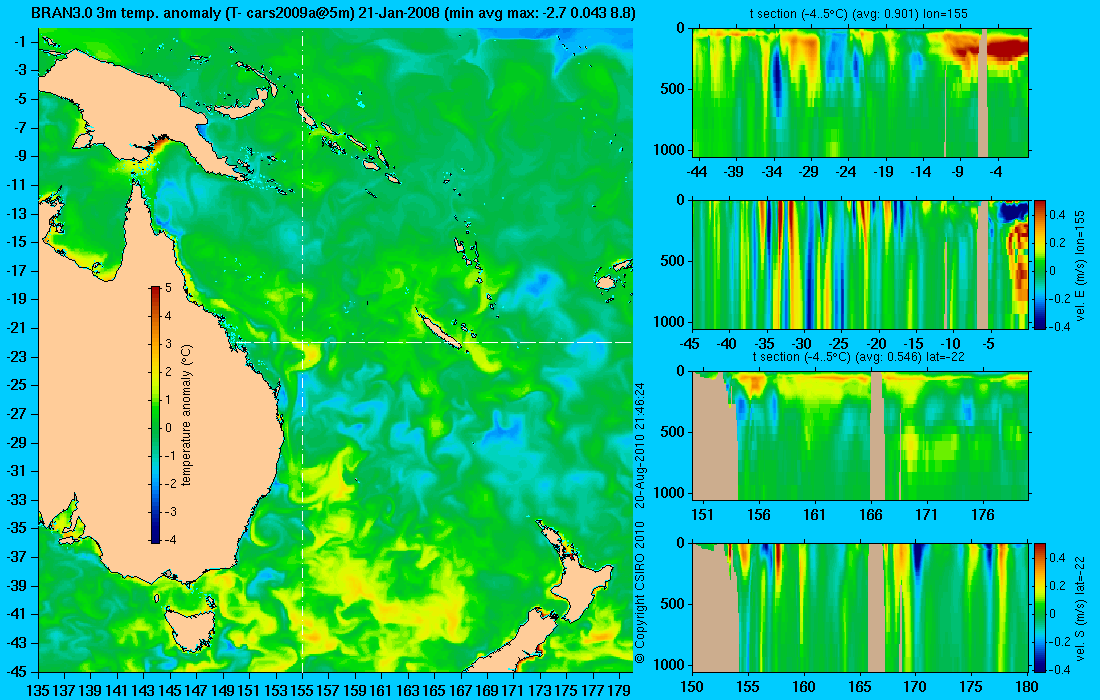The height and width of the screenshot is (700, 1100).
Task: Click longitude tick '167' on map axis
Action: click(461, 690)
